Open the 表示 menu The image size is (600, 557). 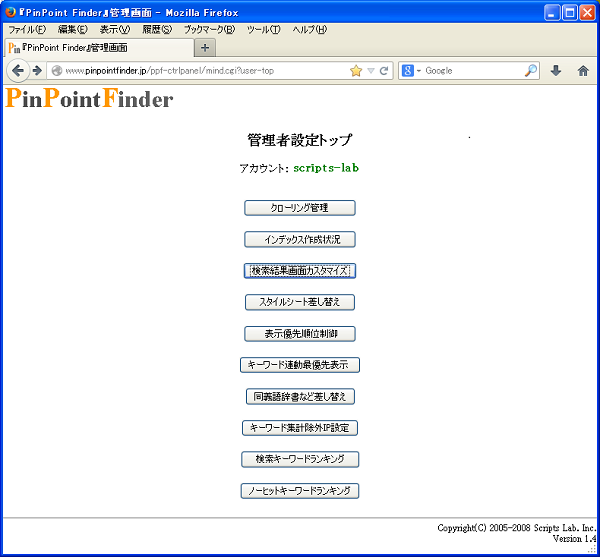pyautogui.click(x=114, y=29)
